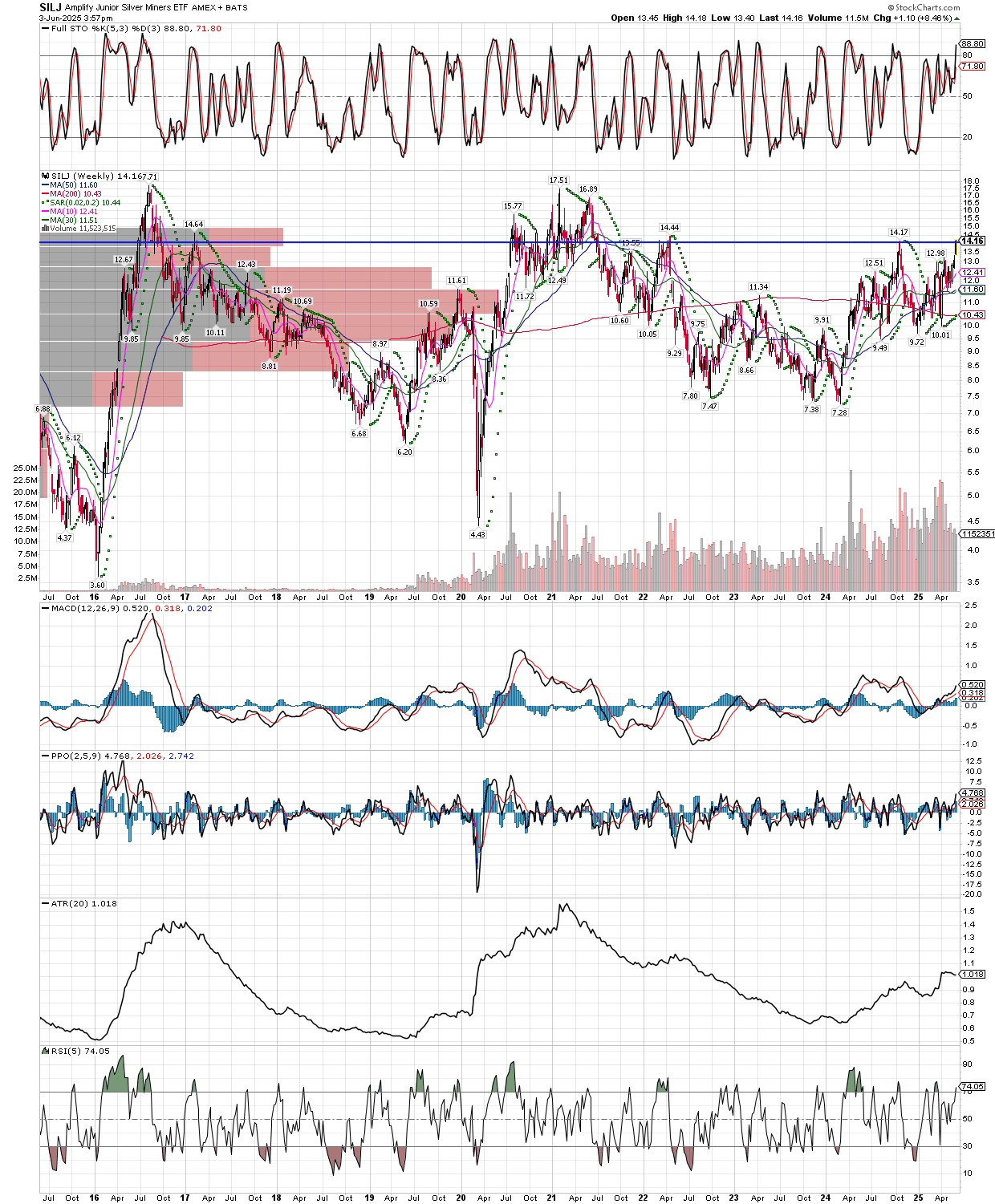Click the 14.64 price label
The height and width of the screenshot is (1204, 995).
[x=193, y=225]
